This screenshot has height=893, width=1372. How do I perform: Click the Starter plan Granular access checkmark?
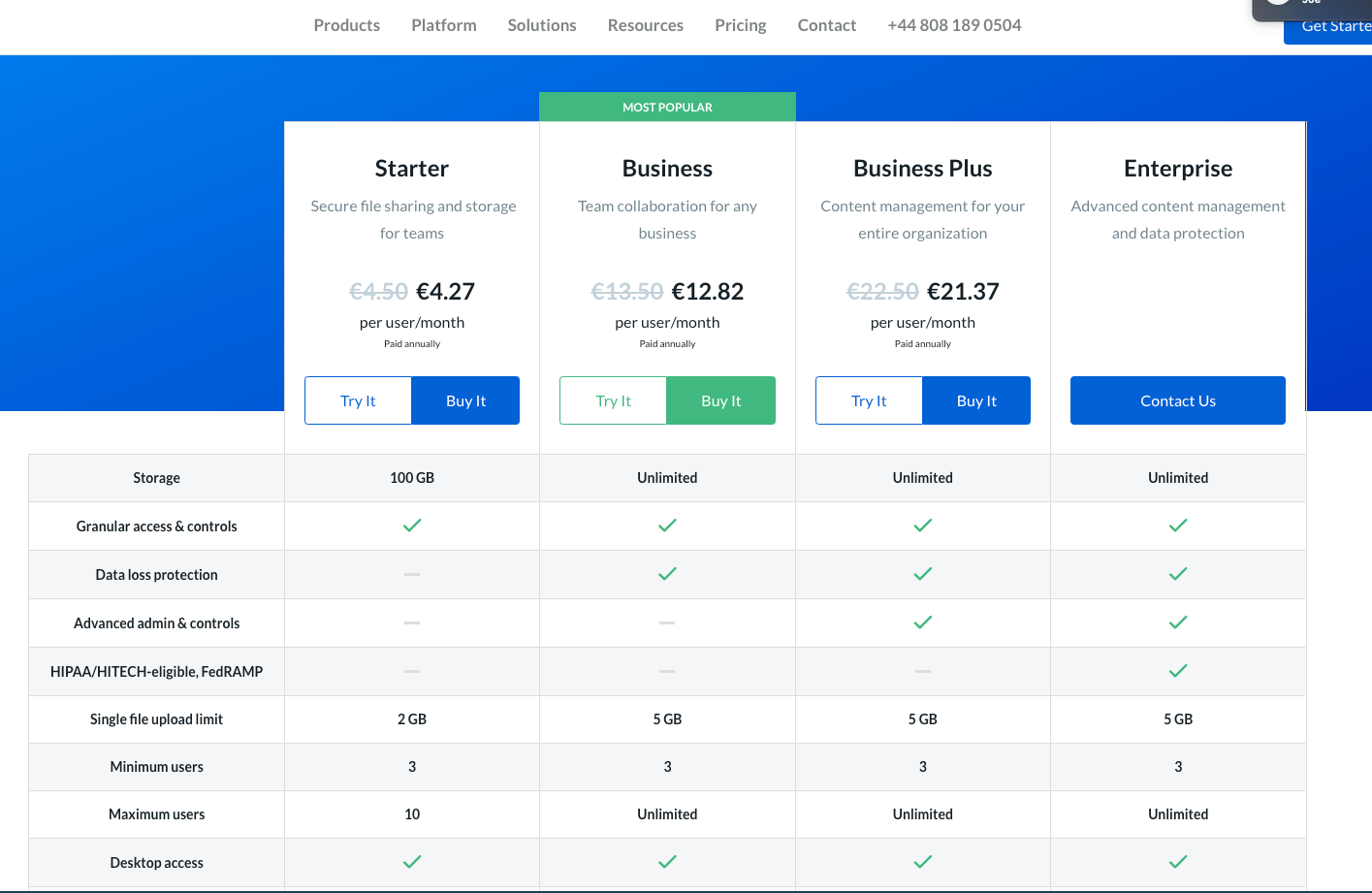(x=411, y=525)
